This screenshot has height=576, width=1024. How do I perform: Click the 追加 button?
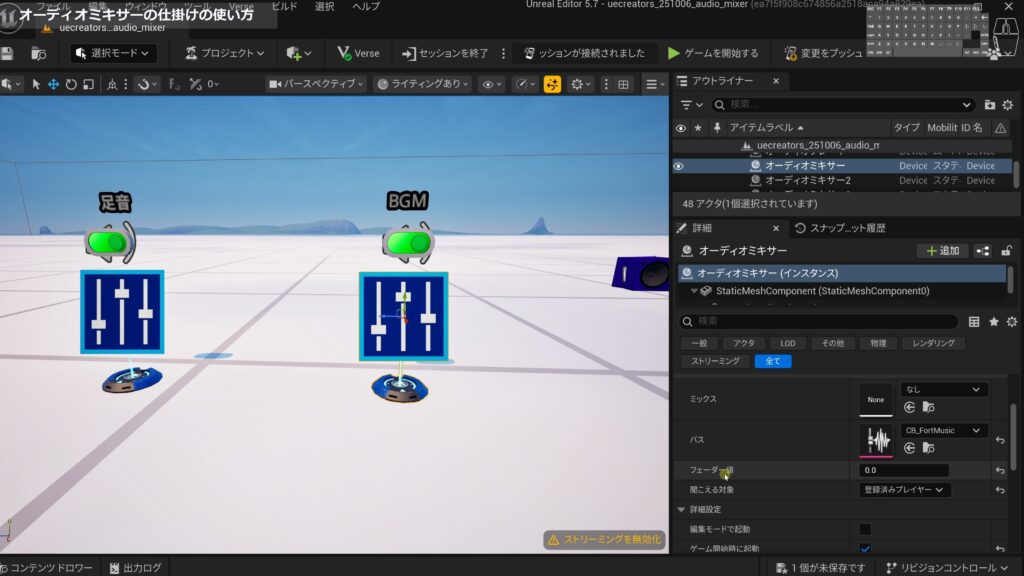(942, 251)
